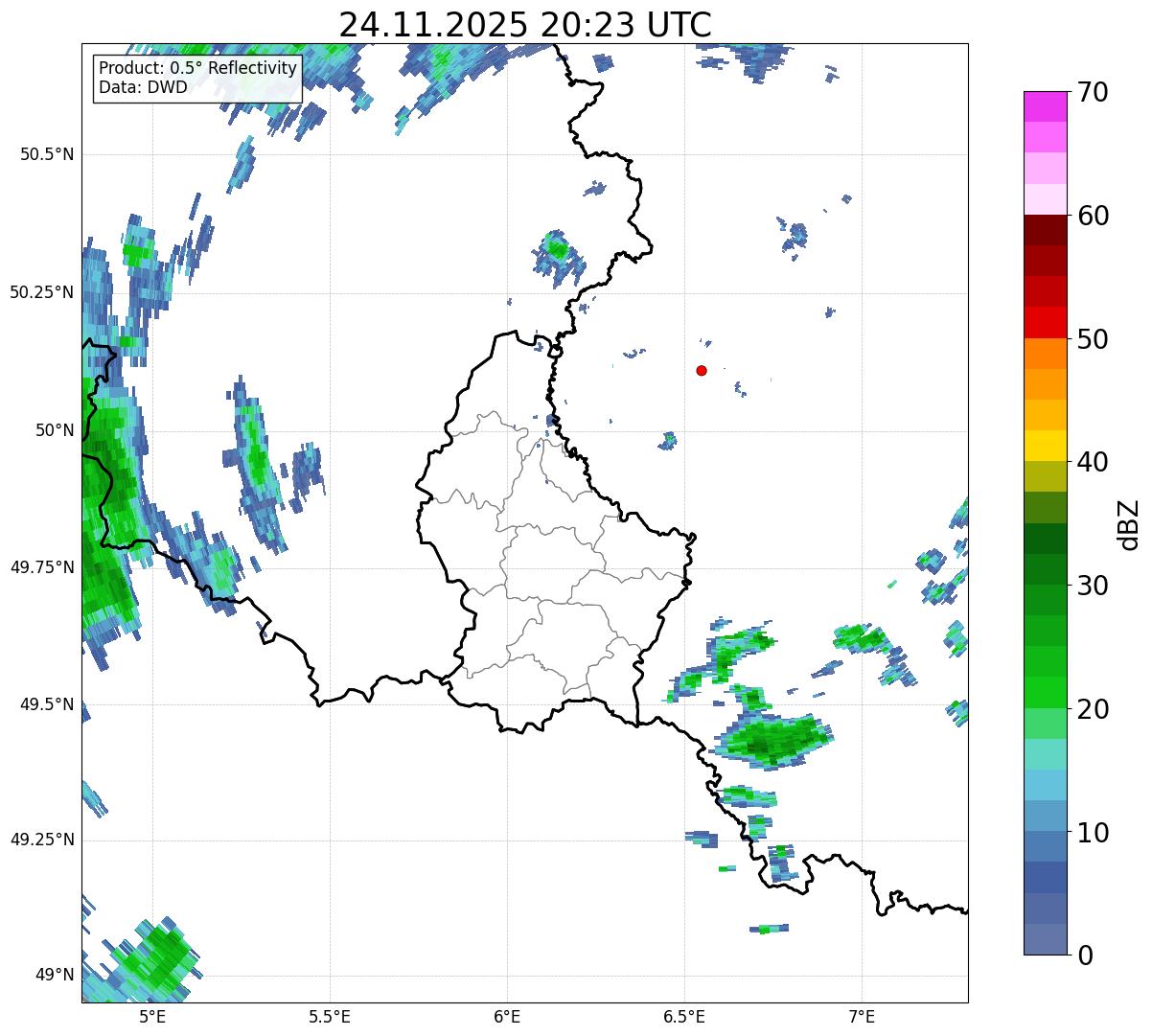Click the longitude label 7°E
Screen dimensions: 1152x1036
[x=863, y=1016]
